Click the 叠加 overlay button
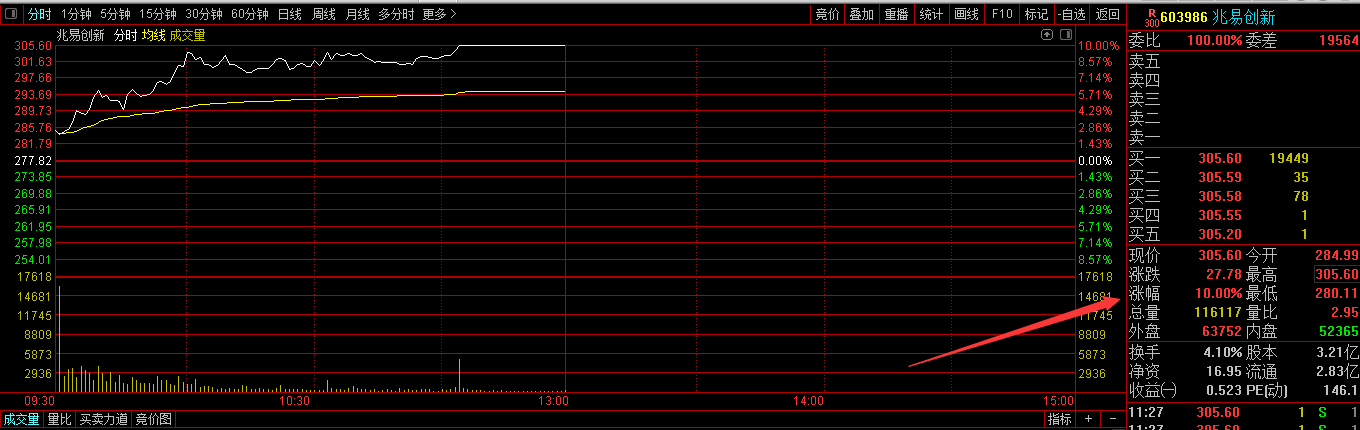The height and width of the screenshot is (430, 1360). point(861,14)
